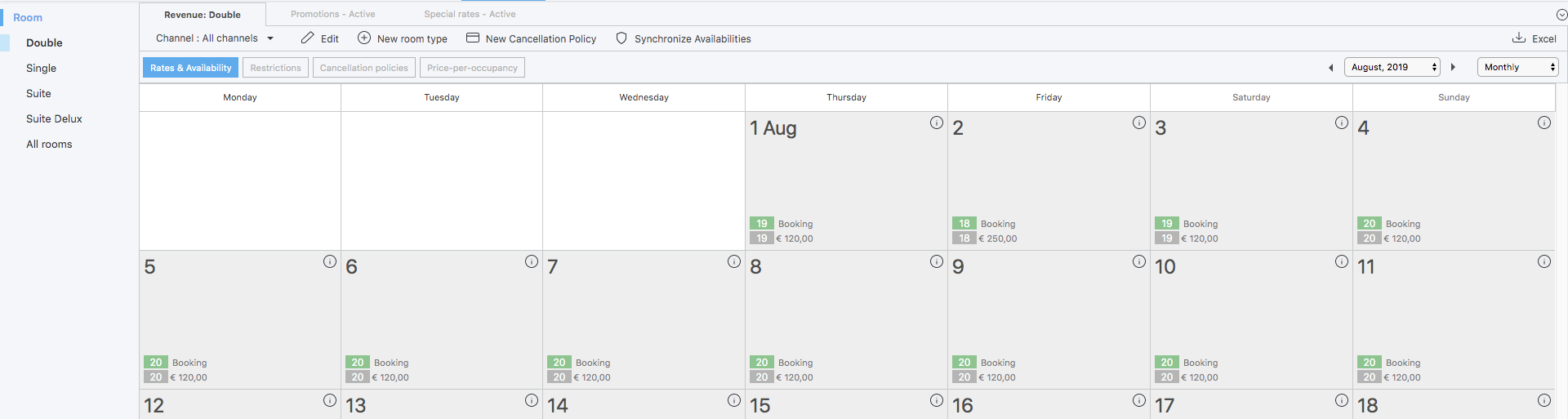Image resolution: width=1568 pixels, height=419 pixels.
Task: Select the Restrictions view button
Action: coord(275,68)
